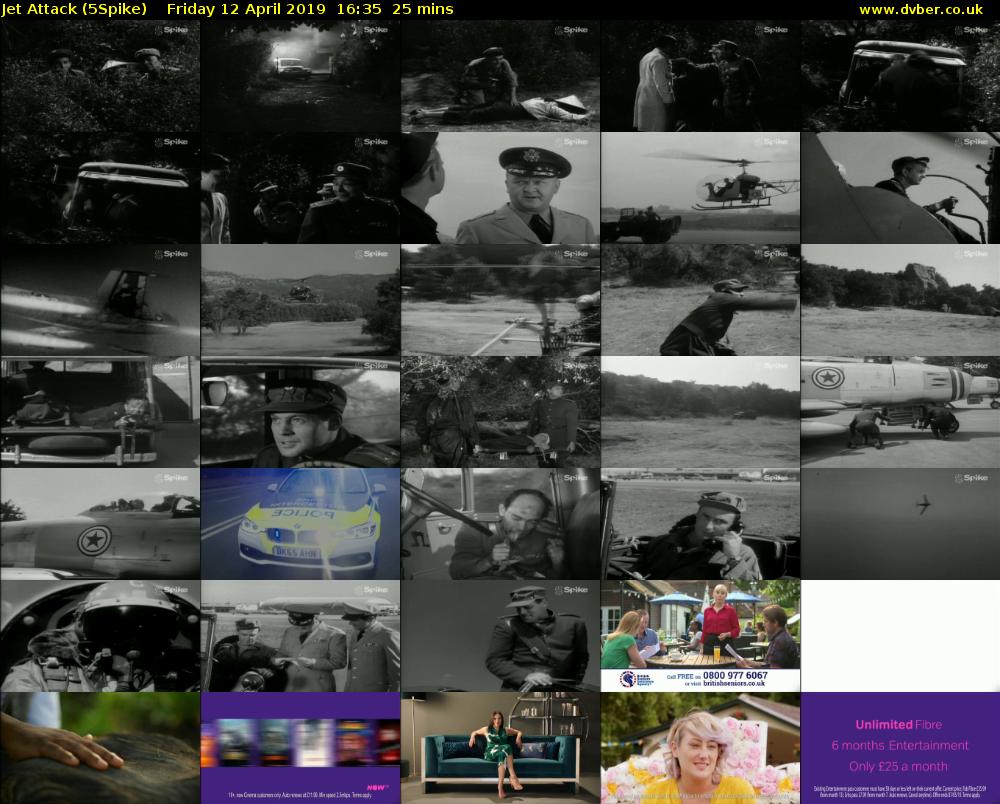Select the thumbnail of a figure inside a dark car
1000x804 pixels.
click(901, 76)
